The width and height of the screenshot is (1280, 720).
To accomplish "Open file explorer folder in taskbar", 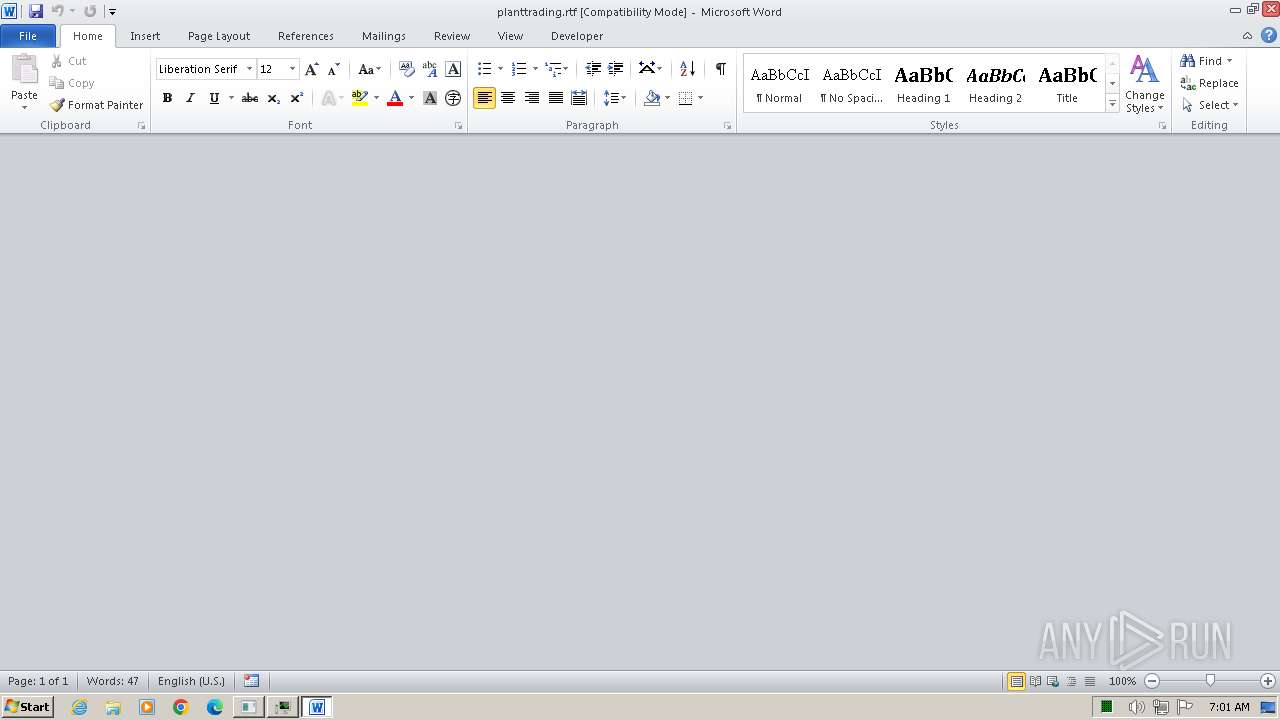I will [113, 707].
